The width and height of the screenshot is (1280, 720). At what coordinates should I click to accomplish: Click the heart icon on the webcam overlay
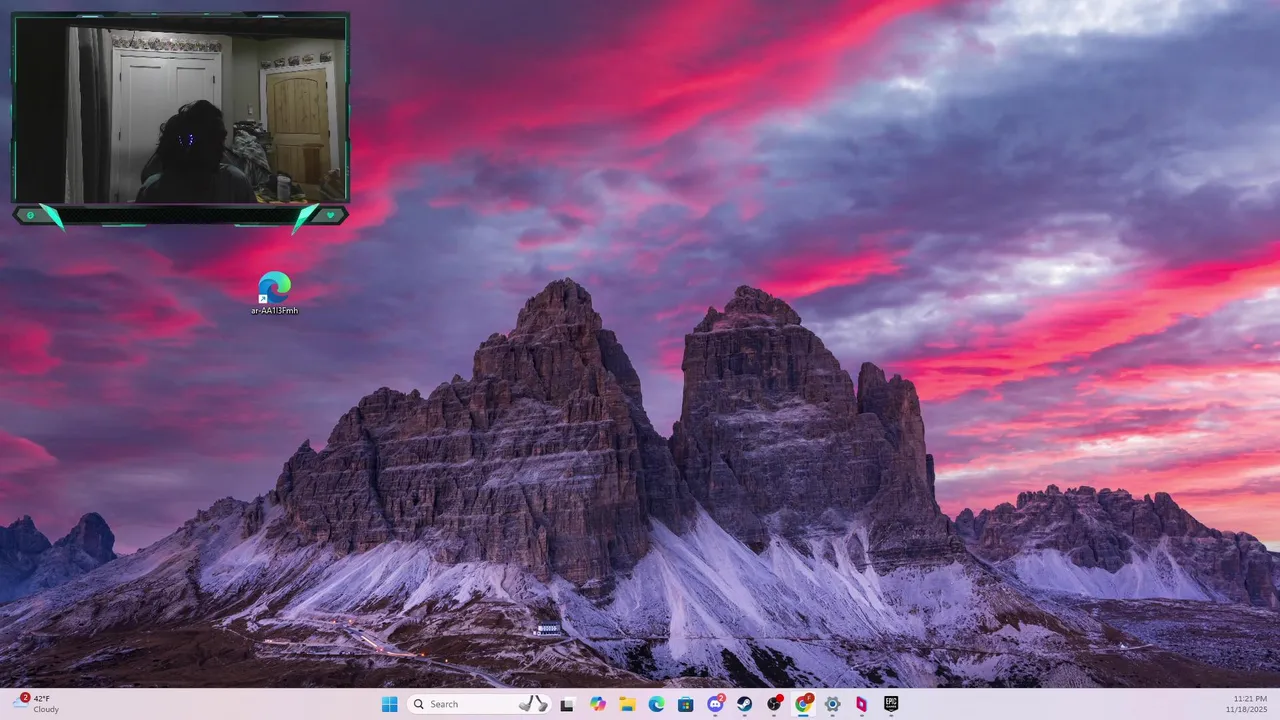[330, 215]
